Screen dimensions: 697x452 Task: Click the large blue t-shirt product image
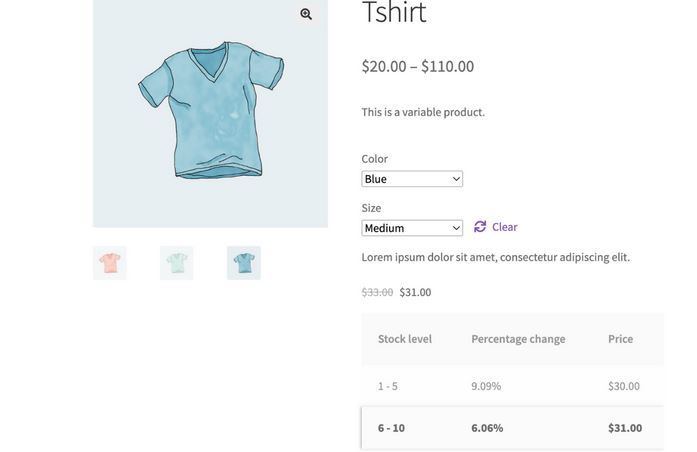click(x=210, y=113)
